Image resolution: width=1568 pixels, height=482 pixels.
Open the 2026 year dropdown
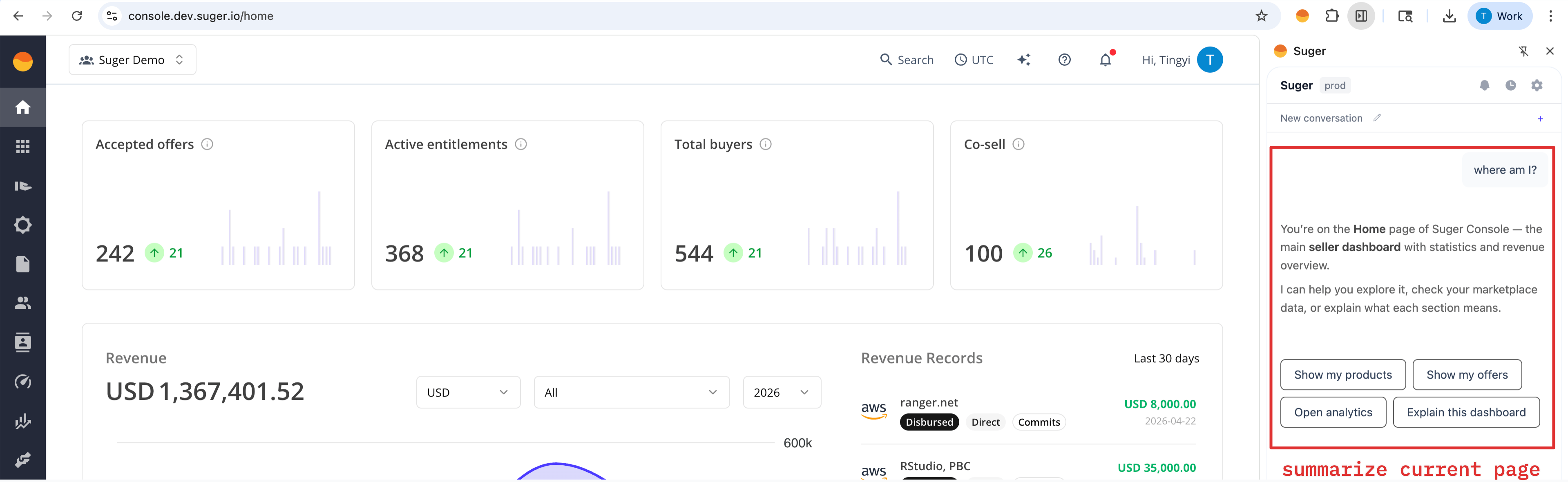pyautogui.click(x=781, y=393)
